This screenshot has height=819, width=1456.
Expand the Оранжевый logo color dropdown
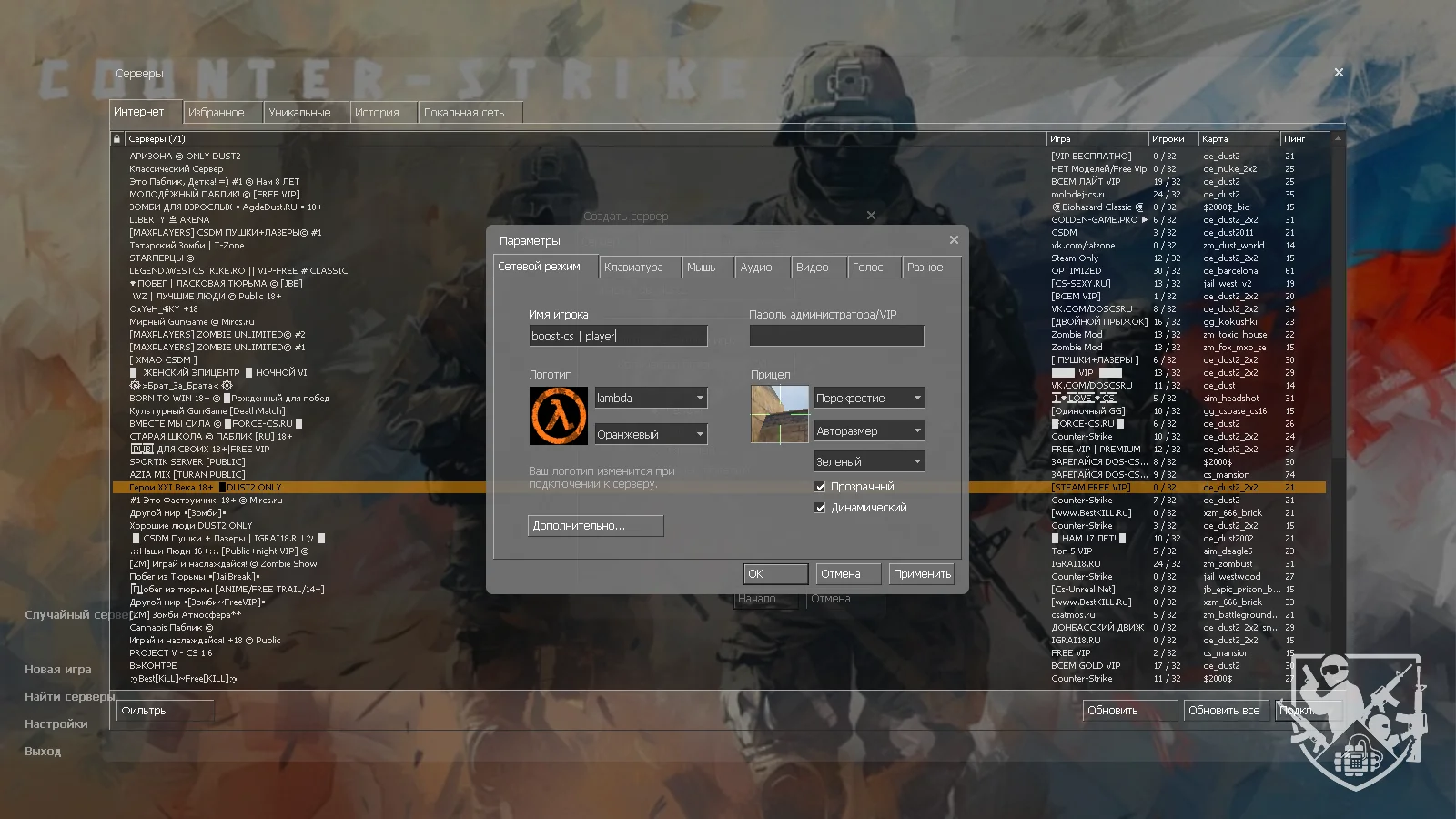click(651, 435)
